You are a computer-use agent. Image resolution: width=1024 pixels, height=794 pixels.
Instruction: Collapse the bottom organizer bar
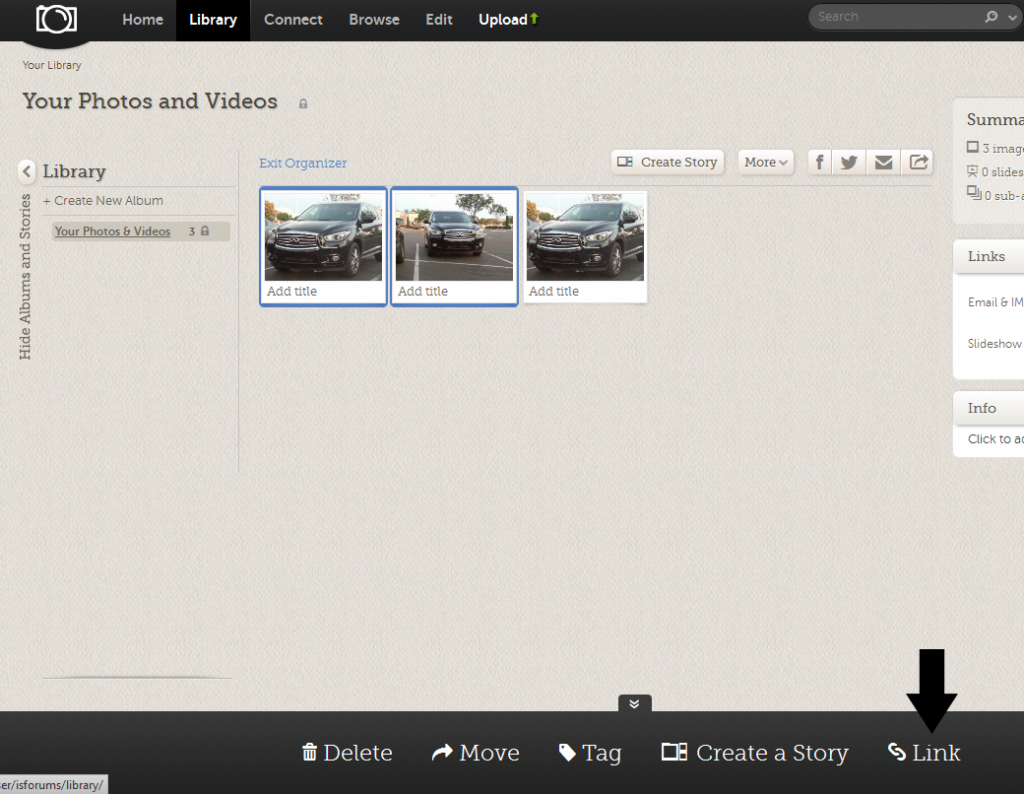(634, 703)
